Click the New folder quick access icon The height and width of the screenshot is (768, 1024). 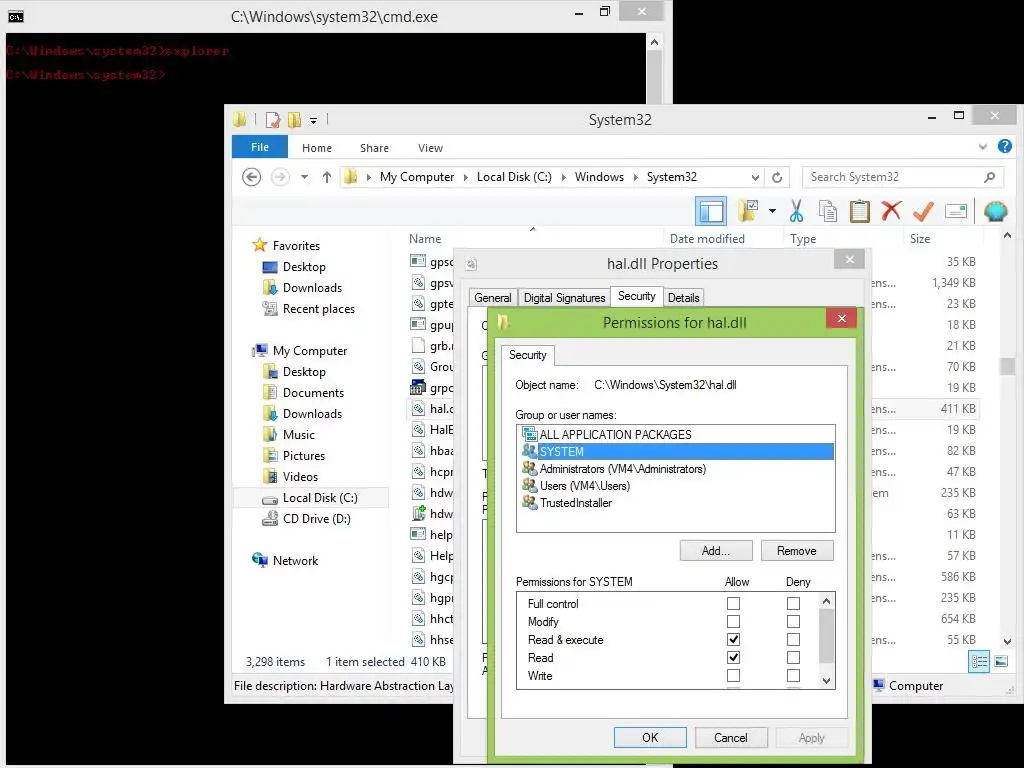295,120
